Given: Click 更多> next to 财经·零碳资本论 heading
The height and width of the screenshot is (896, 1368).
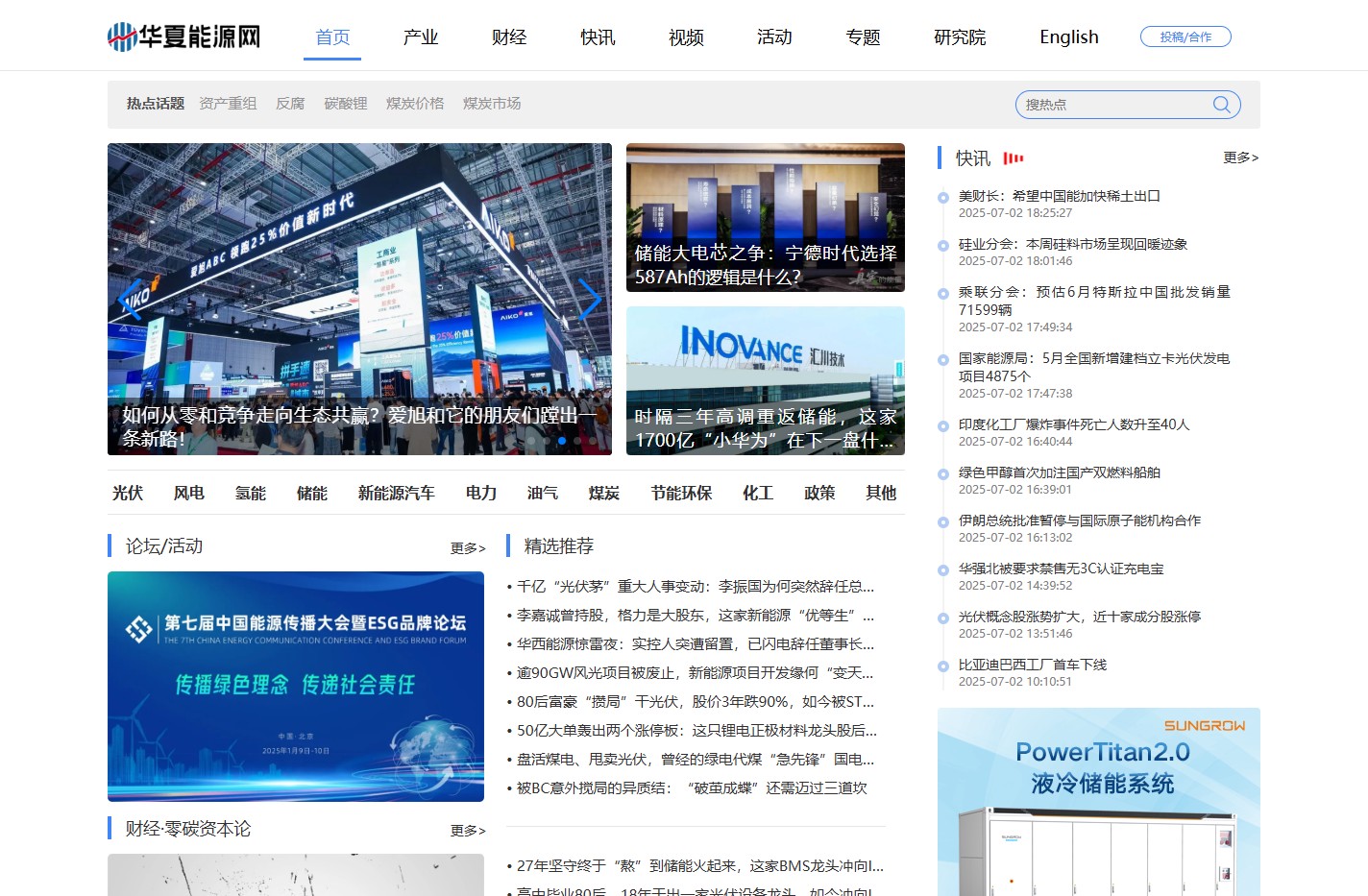Looking at the screenshot, I should pyautogui.click(x=468, y=830).
